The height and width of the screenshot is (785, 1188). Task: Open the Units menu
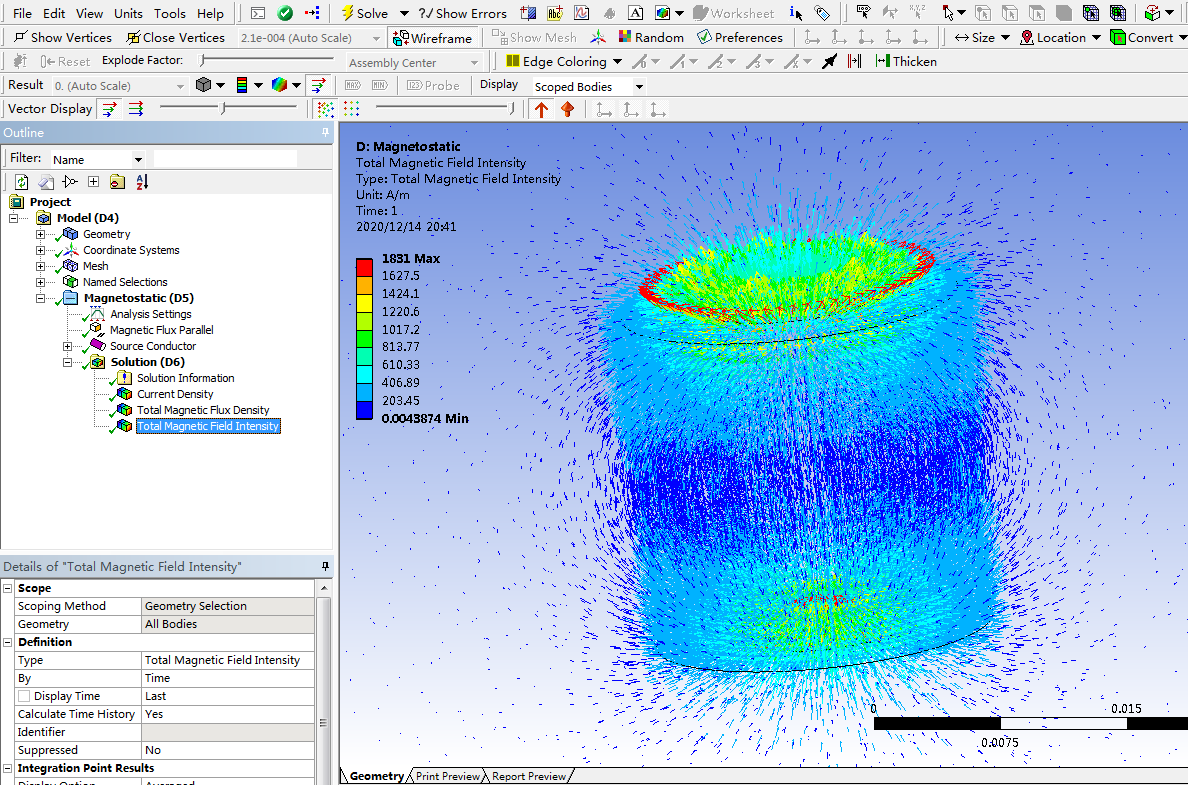[x=128, y=13]
